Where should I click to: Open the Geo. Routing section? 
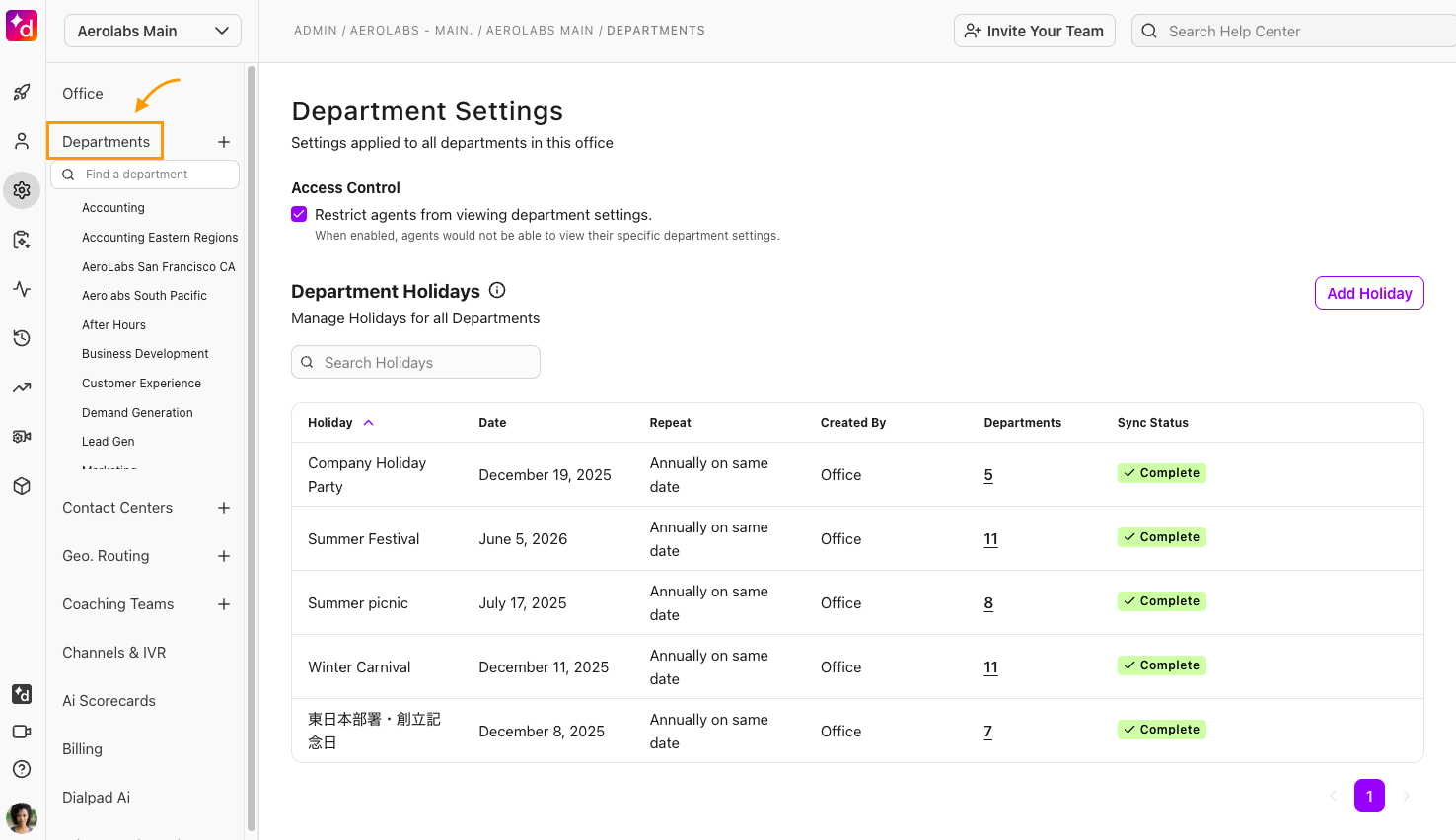106,556
